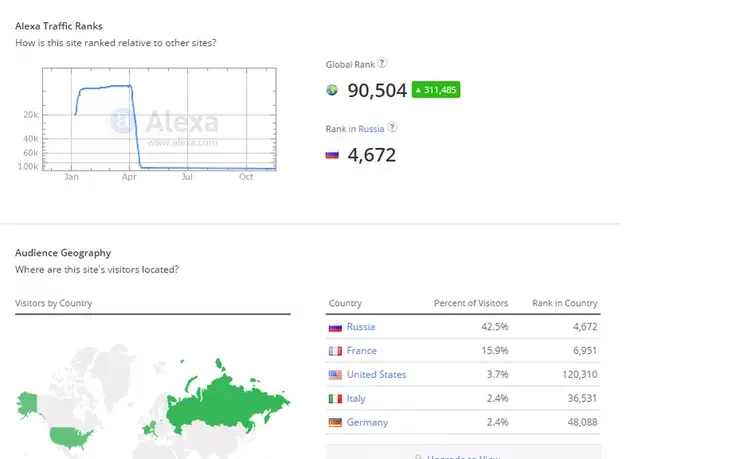
Task: Click the 4,672 rank in the Russia table row
Action: 585,327
